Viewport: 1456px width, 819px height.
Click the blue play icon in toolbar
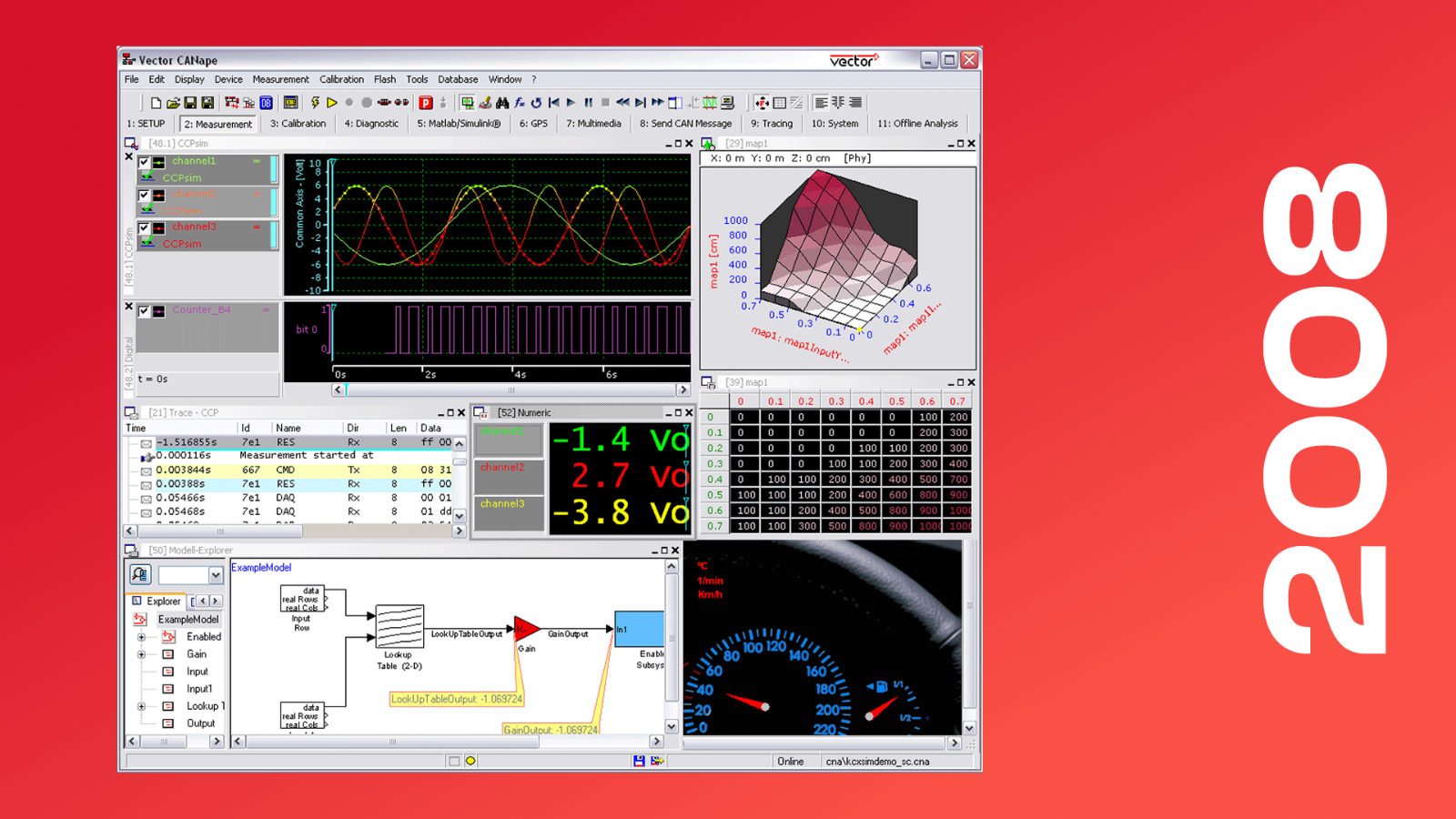pos(571,103)
